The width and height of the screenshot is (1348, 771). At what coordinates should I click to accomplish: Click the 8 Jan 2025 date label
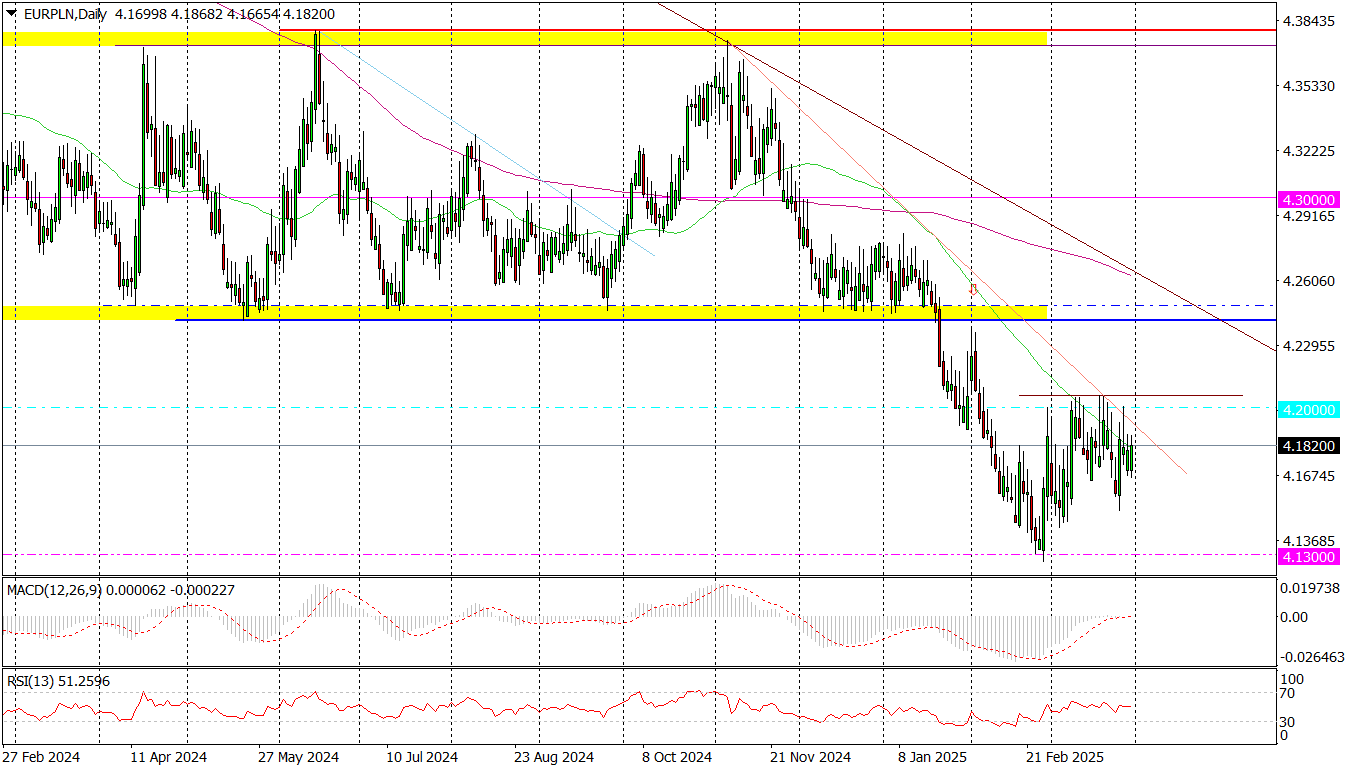[933, 758]
